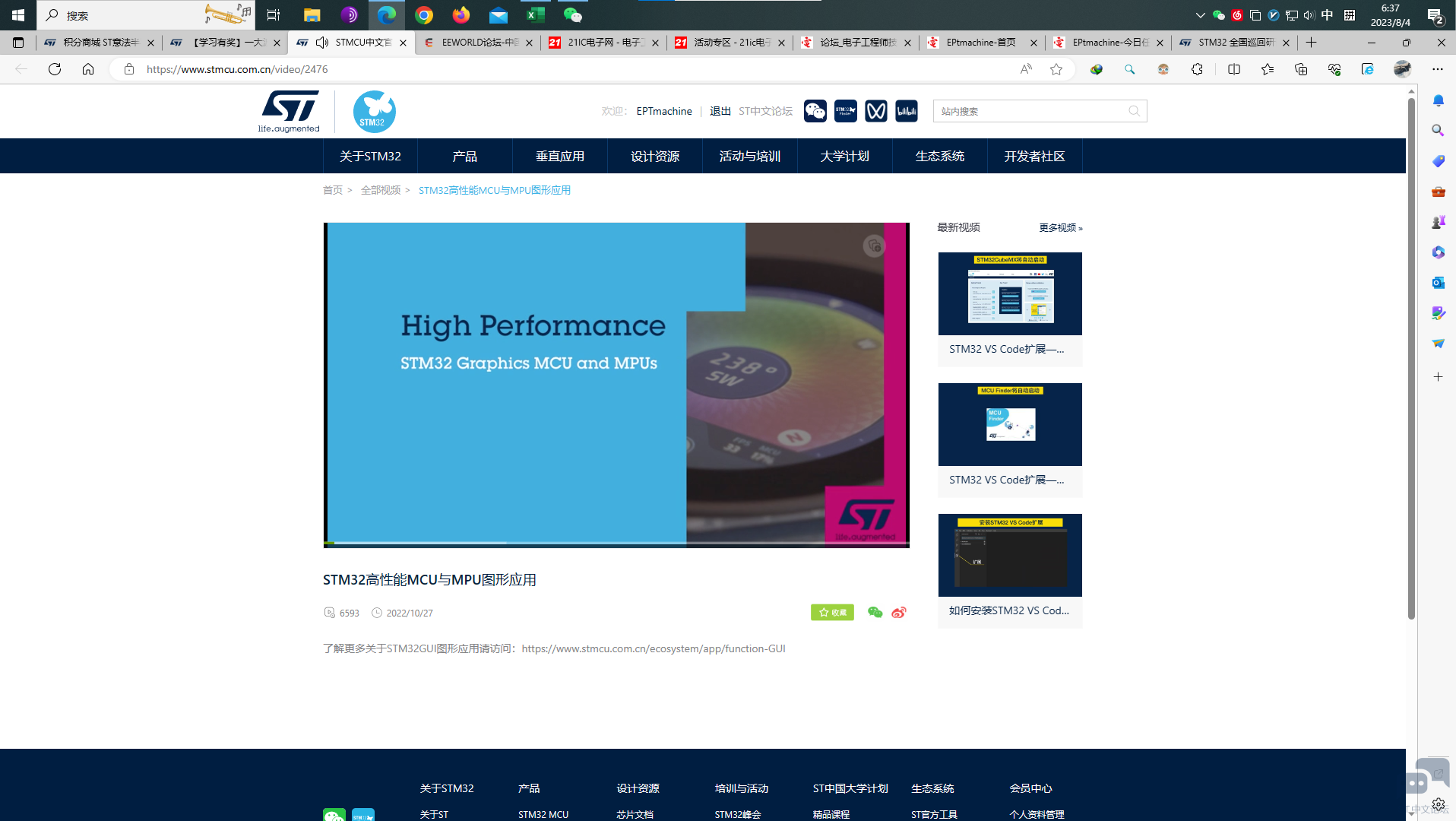Viewport: 1456px width, 821px height.
Task: Go to the browser home page icon
Action: (x=88, y=69)
